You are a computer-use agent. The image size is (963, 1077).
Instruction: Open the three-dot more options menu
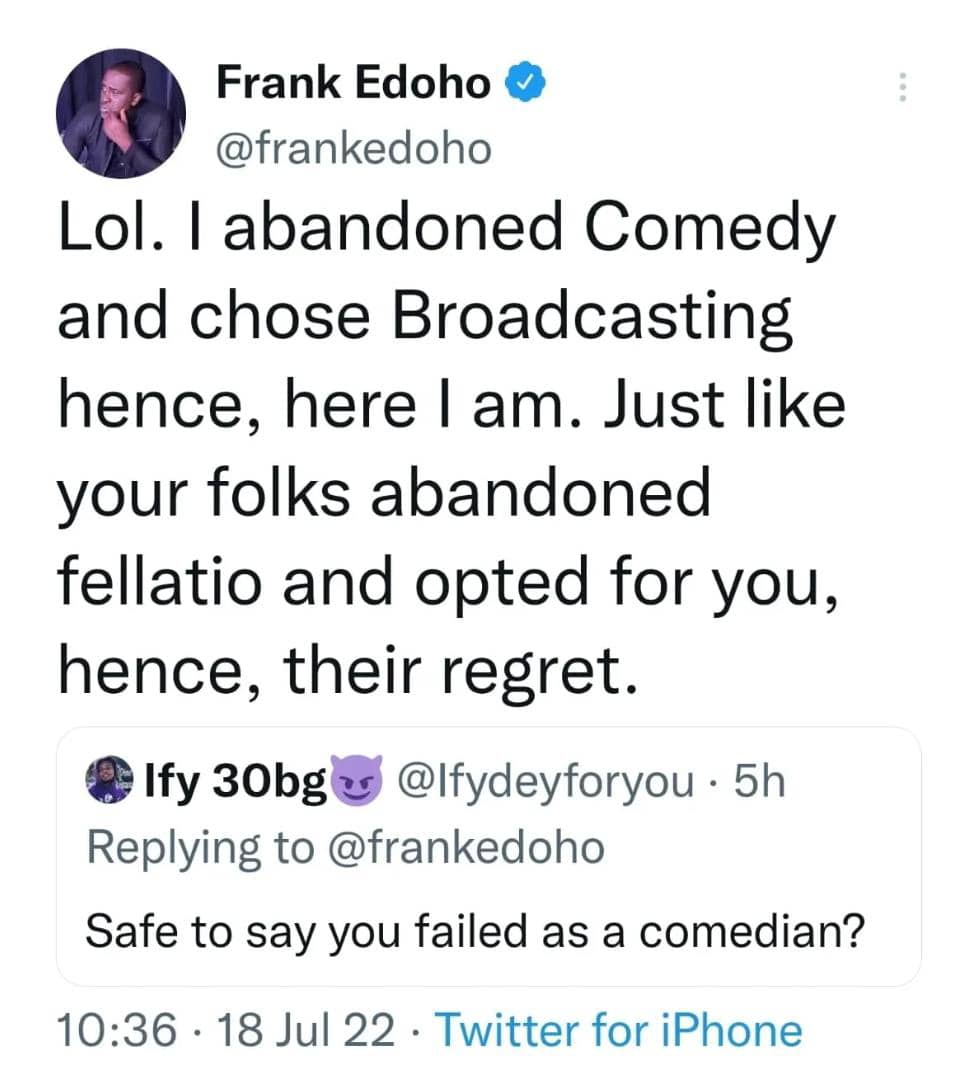pyautogui.click(x=903, y=87)
